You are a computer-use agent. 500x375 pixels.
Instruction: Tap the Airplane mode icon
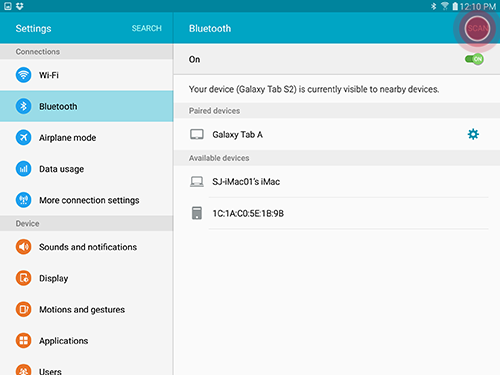23,137
